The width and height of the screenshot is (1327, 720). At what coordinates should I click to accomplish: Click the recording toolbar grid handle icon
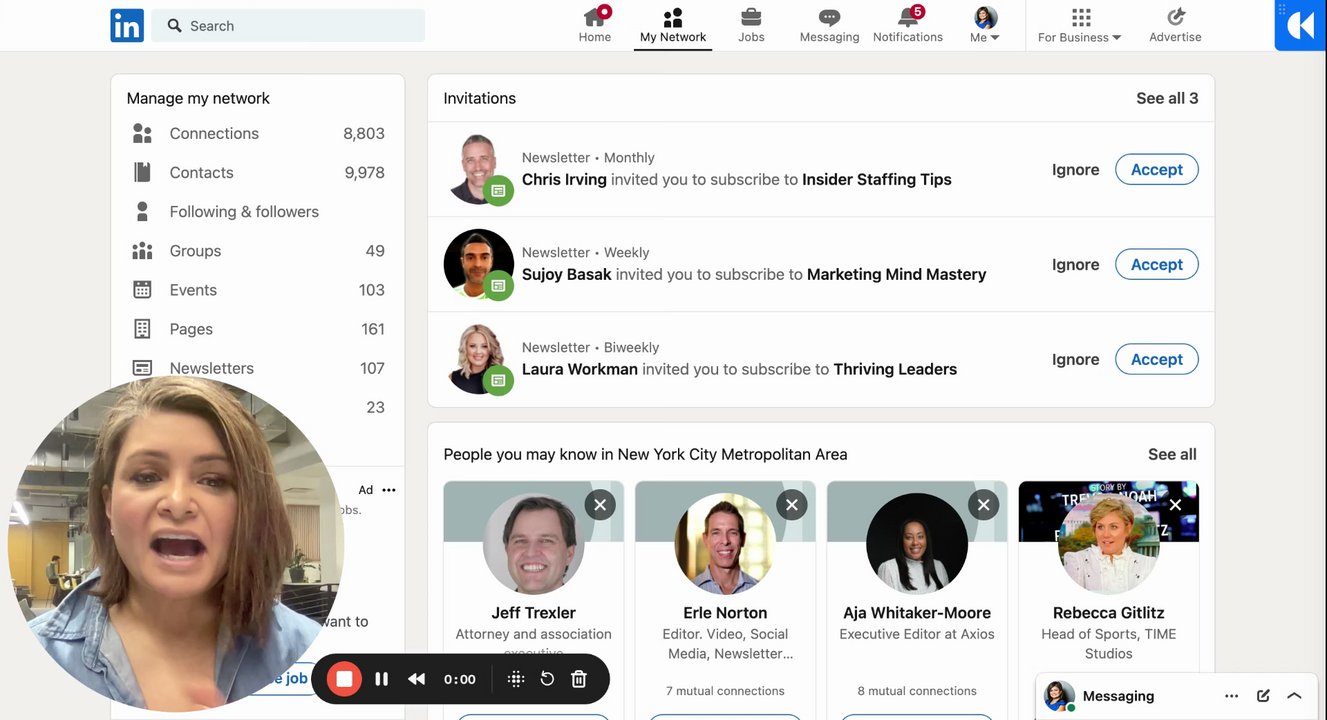[x=516, y=679]
